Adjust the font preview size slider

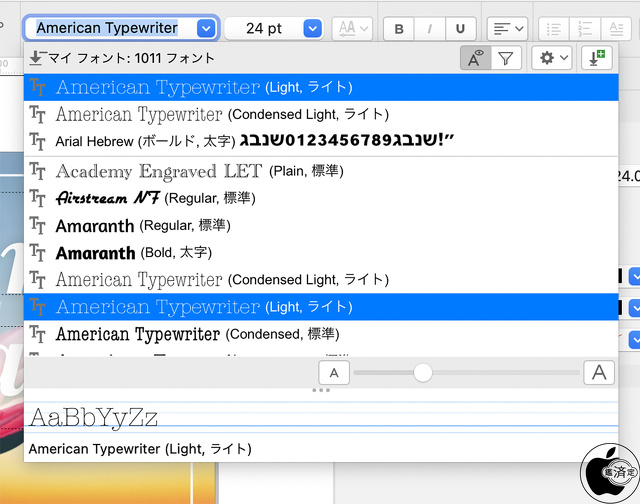click(x=423, y=373)
